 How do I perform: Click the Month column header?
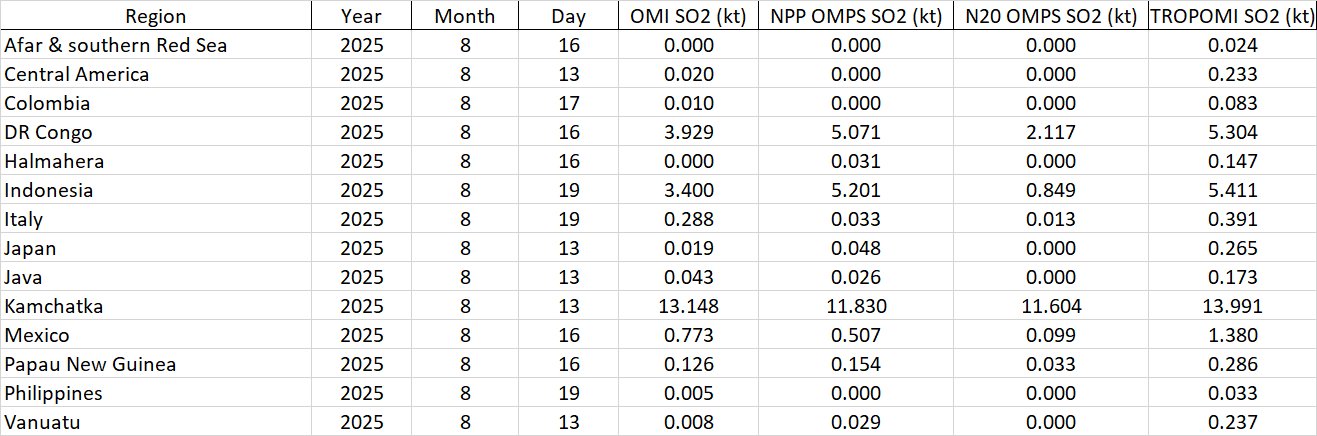click(464, 16)
